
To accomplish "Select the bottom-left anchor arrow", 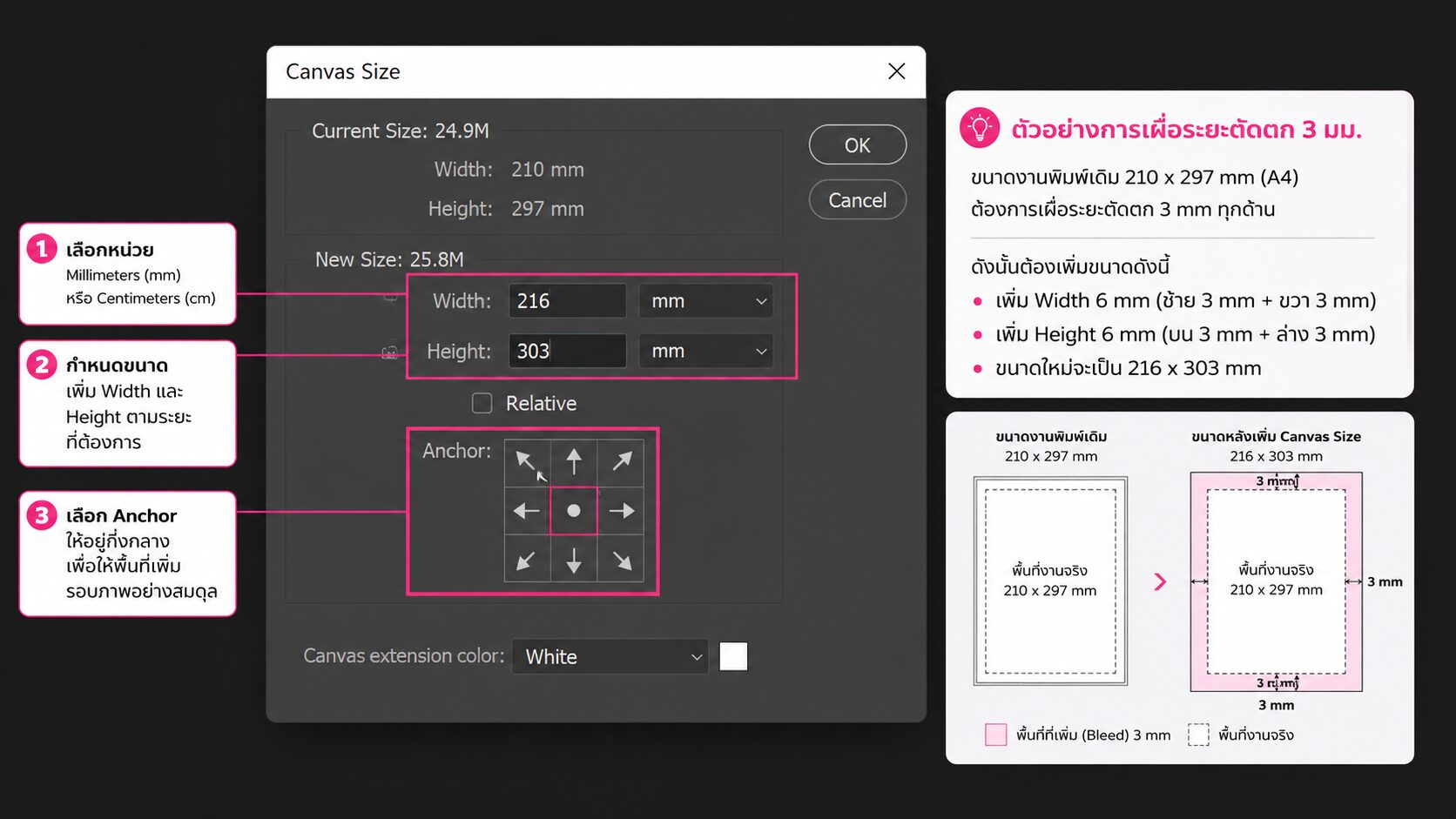I will point(527,559).
